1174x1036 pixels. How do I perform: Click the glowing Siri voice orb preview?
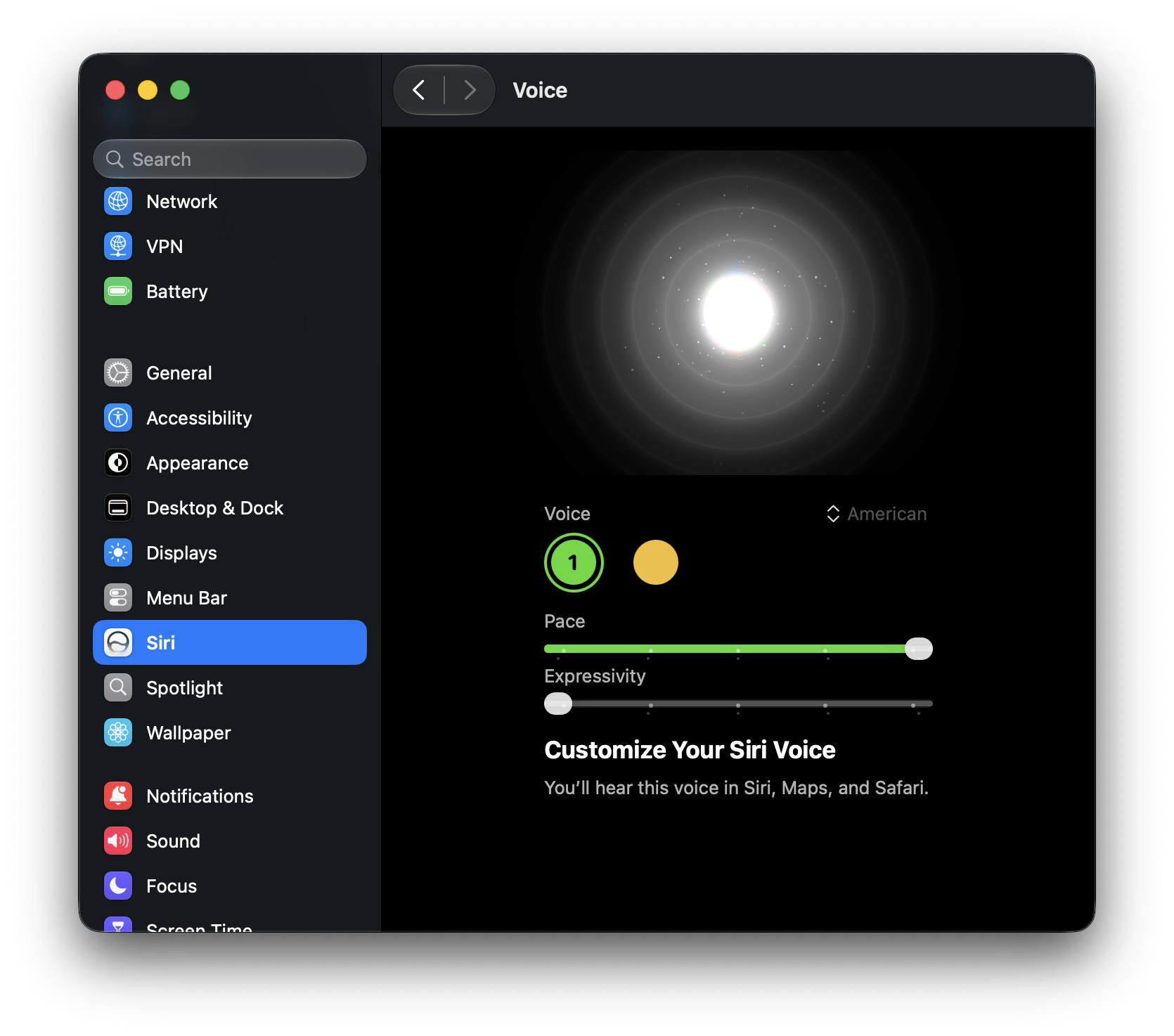click(738, 313)
